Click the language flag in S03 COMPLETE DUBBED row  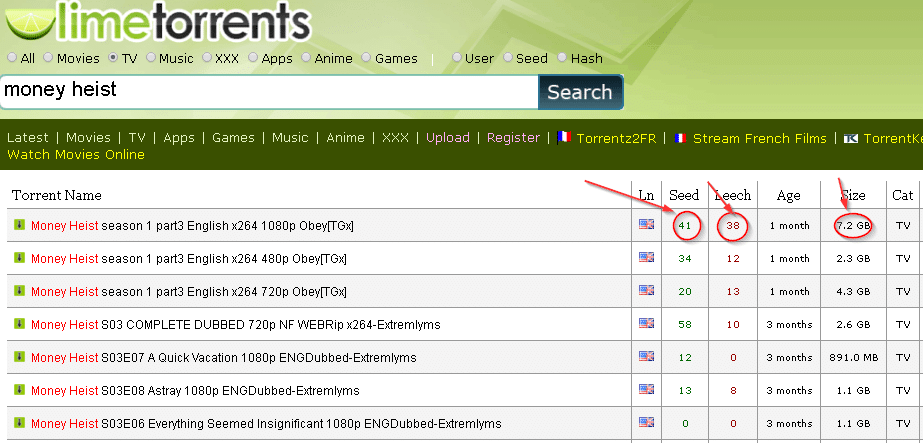click(x=646, y=323)
